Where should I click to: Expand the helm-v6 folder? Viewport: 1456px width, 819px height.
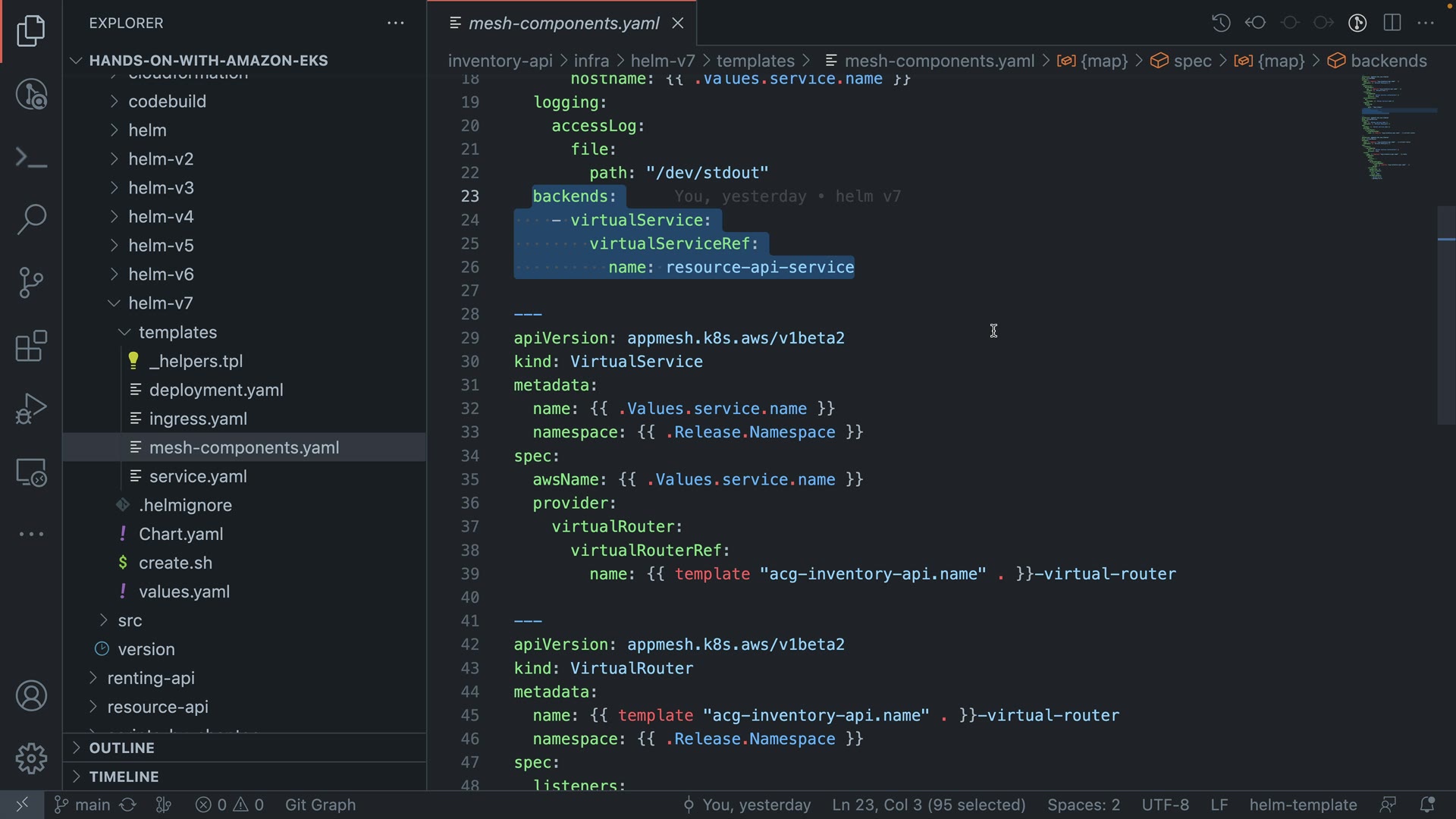point(160,275)
